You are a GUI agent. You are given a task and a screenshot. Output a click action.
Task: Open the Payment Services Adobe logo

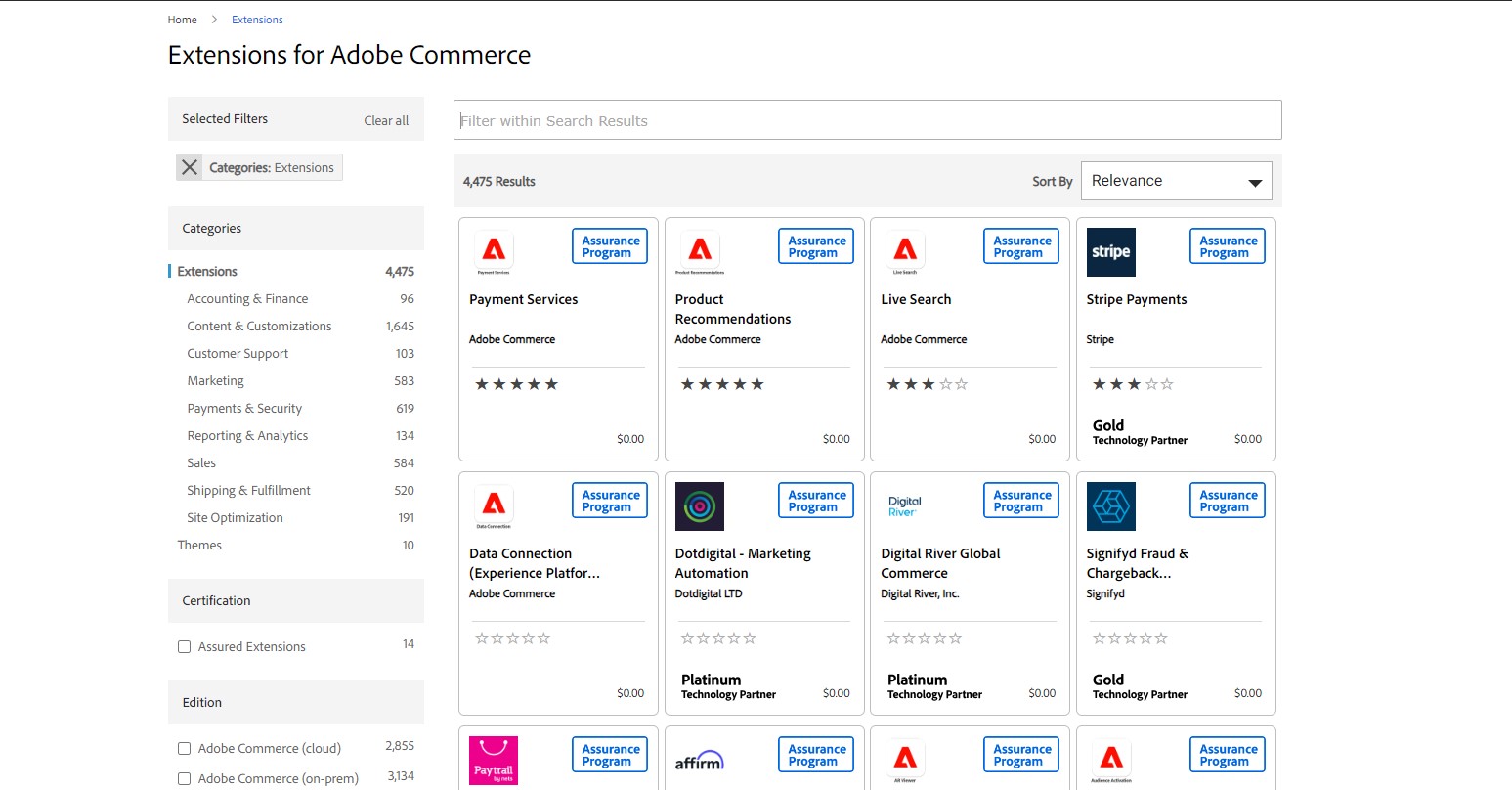point(494,251)
